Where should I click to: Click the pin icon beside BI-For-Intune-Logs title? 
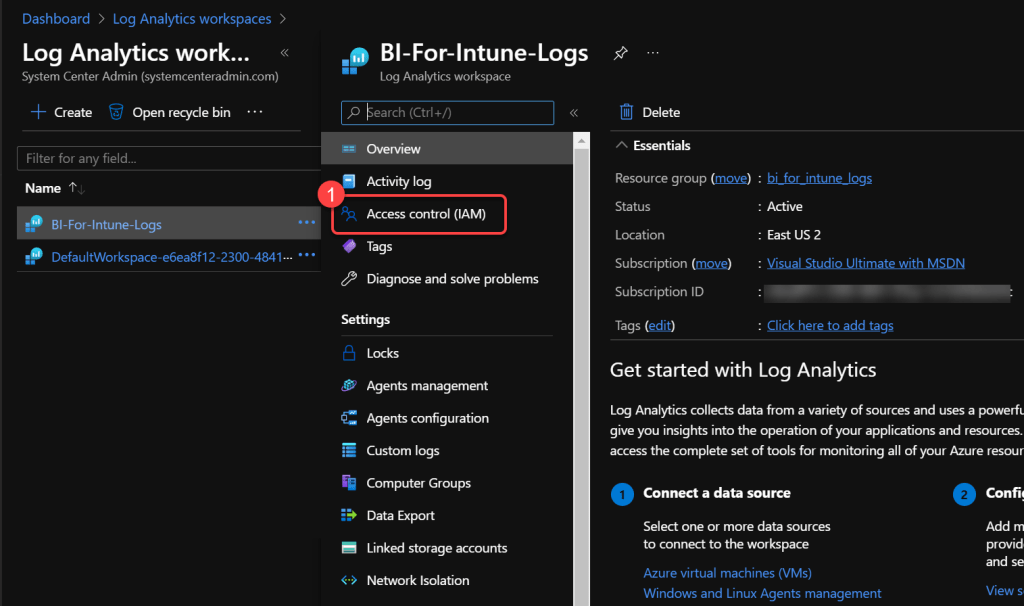point(620,53)
